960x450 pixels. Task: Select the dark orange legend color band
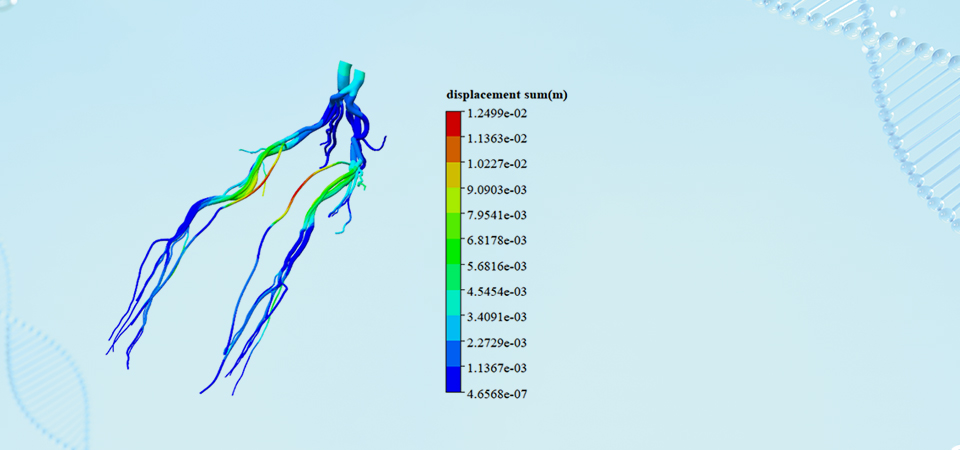click(453, 150)
